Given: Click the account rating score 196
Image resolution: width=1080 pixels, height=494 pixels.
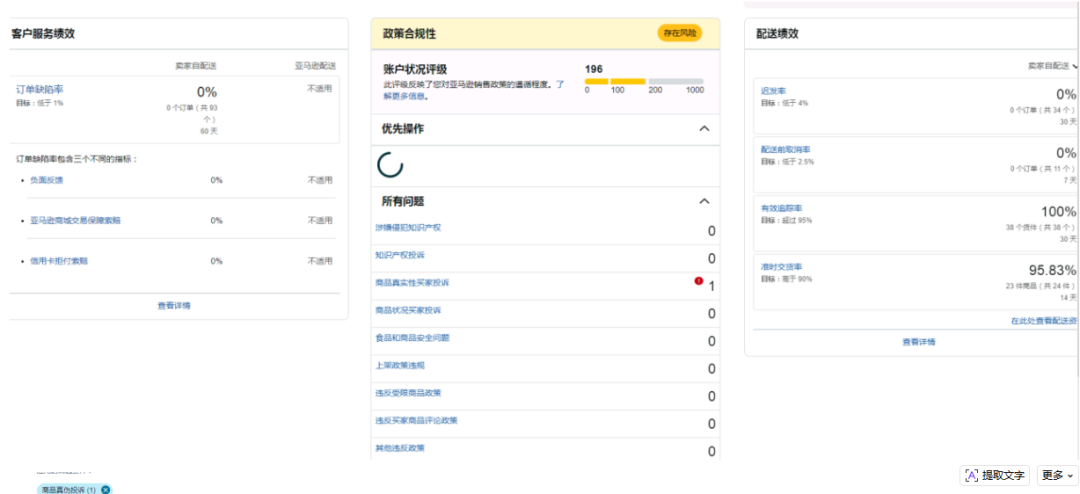Looking at the screenshot, I should pyautogui.click(x=594, y=68).
